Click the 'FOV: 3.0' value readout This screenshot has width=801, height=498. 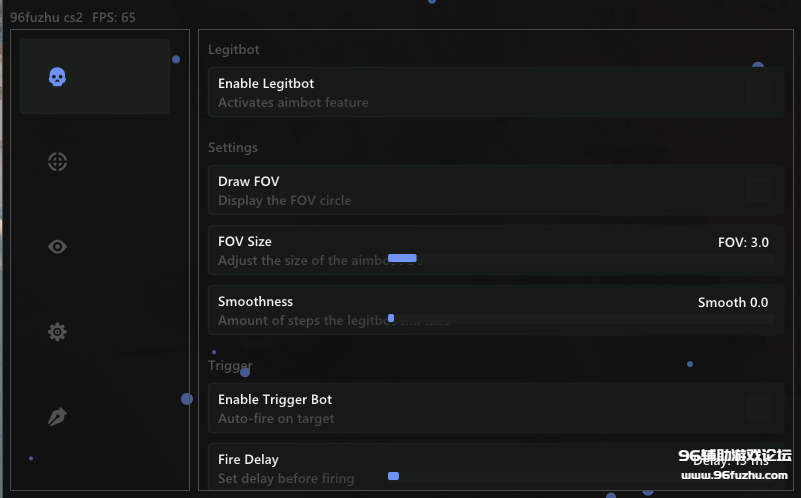click(x=743, y=243)
